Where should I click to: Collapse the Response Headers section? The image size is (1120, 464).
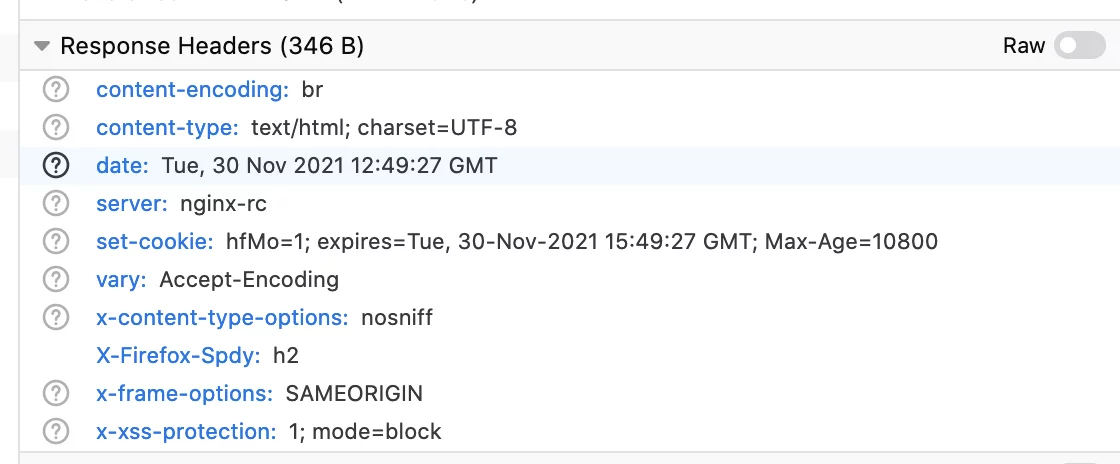click(x=42, y=46)
